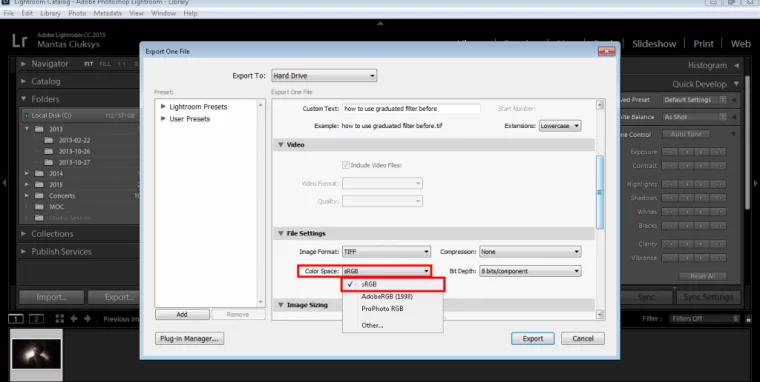Expand the Publish Services panel

(x=23, y=252)
